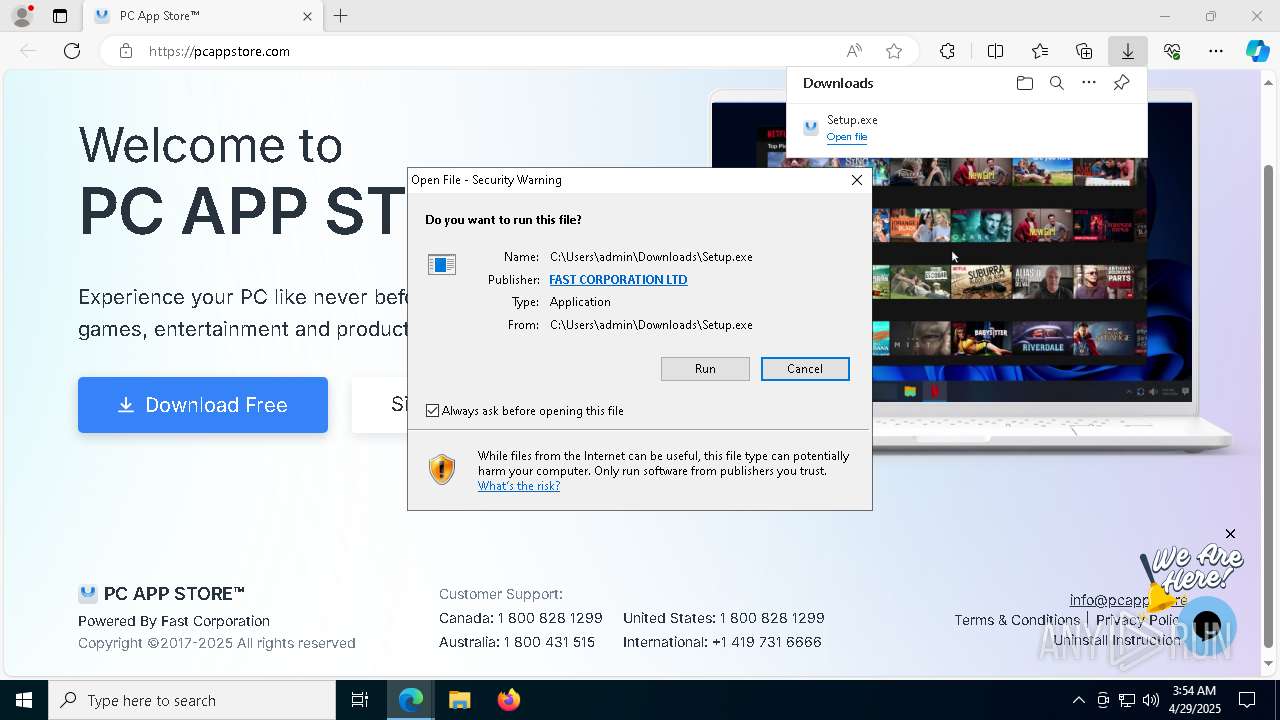Open the notification center icon
This screenshot has height=720, width=1280.
(x=1247, y=700)
